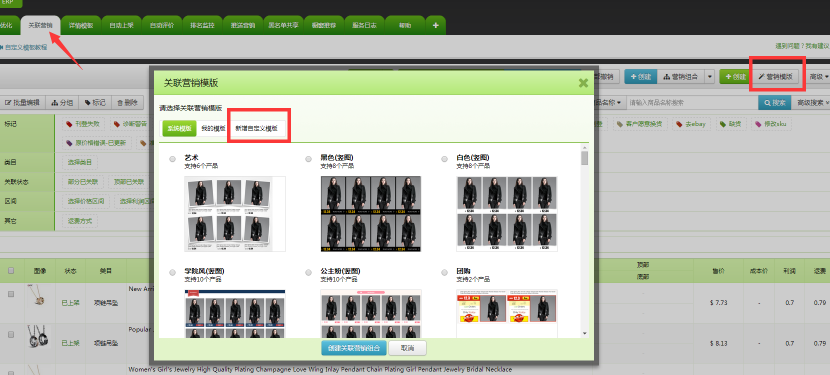
Task: Click the 分组 grouping button
Action: [62, 103]
